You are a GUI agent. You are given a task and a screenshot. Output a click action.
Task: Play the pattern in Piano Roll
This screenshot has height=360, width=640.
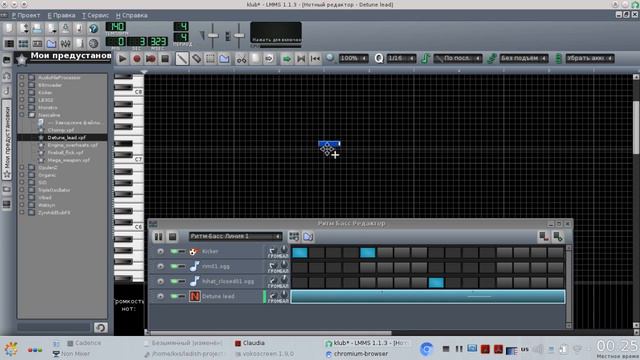point(122,59)
